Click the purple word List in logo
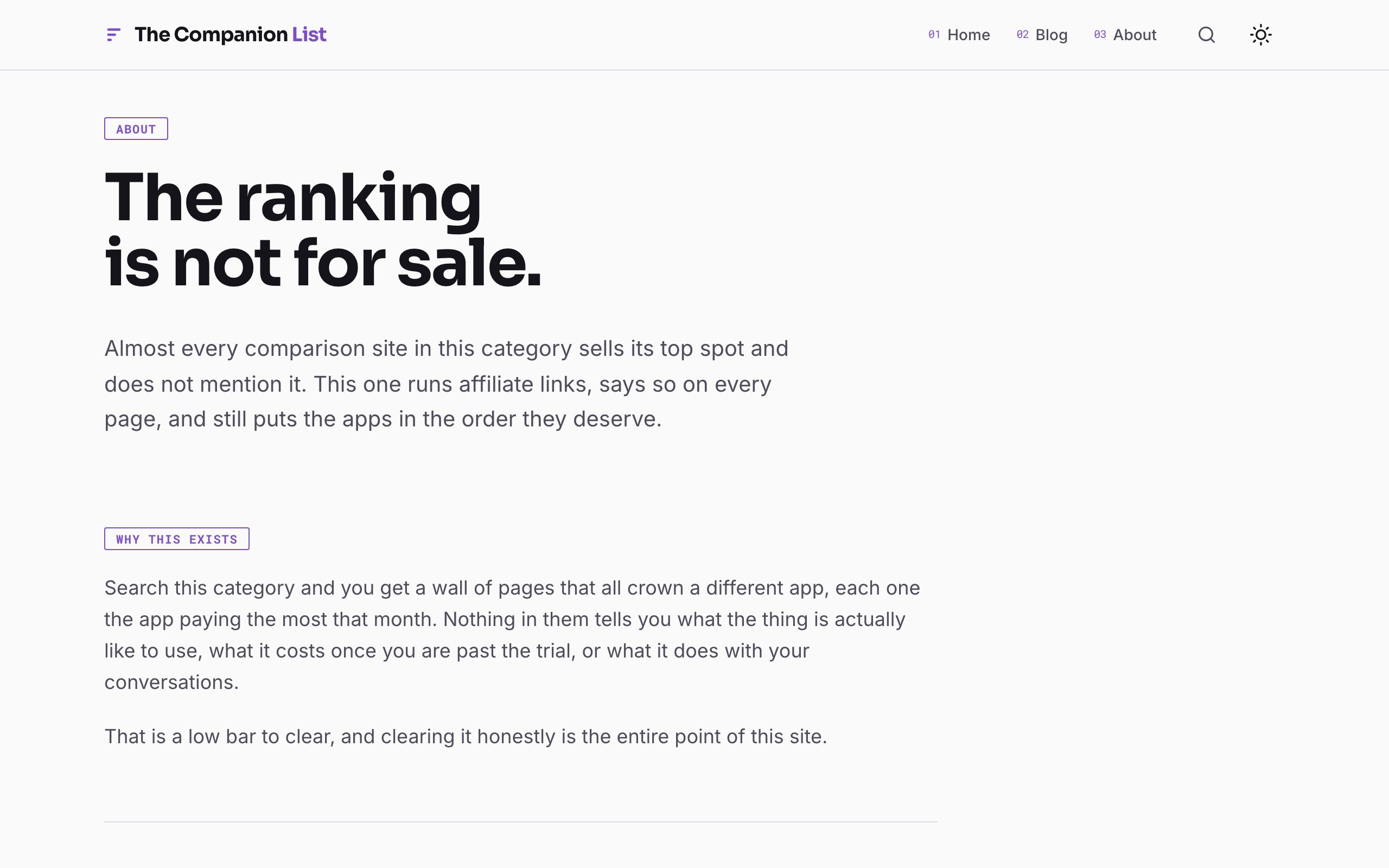The image size is (1389, 868). coord(309,35)
